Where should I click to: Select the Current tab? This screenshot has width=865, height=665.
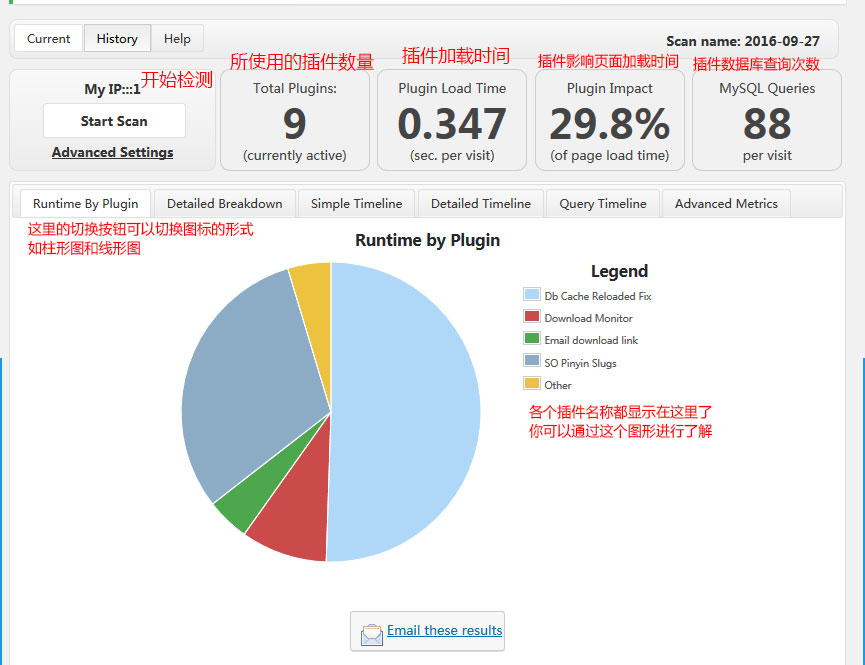(47, 39)
